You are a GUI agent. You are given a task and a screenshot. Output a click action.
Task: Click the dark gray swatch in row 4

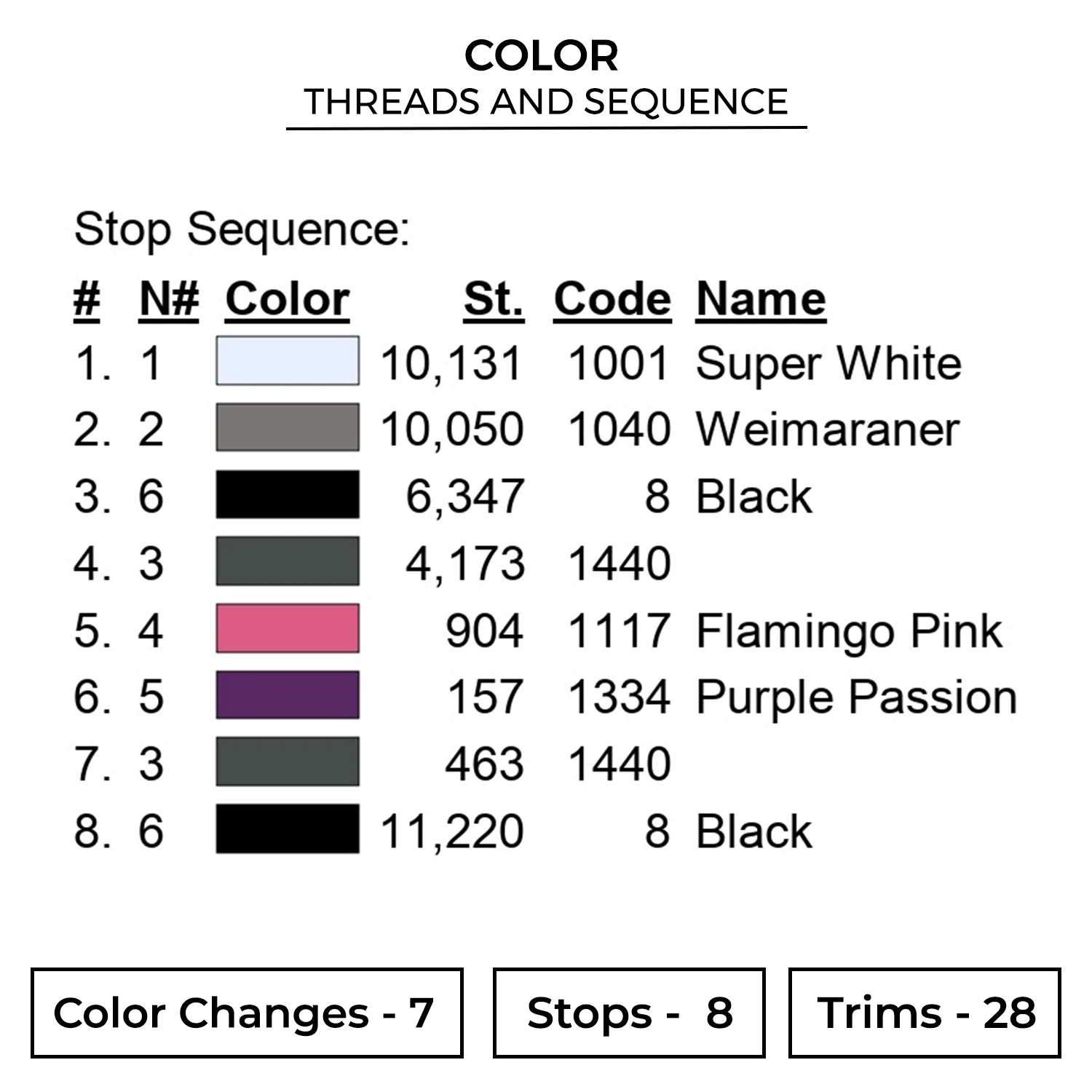point(288,561)
